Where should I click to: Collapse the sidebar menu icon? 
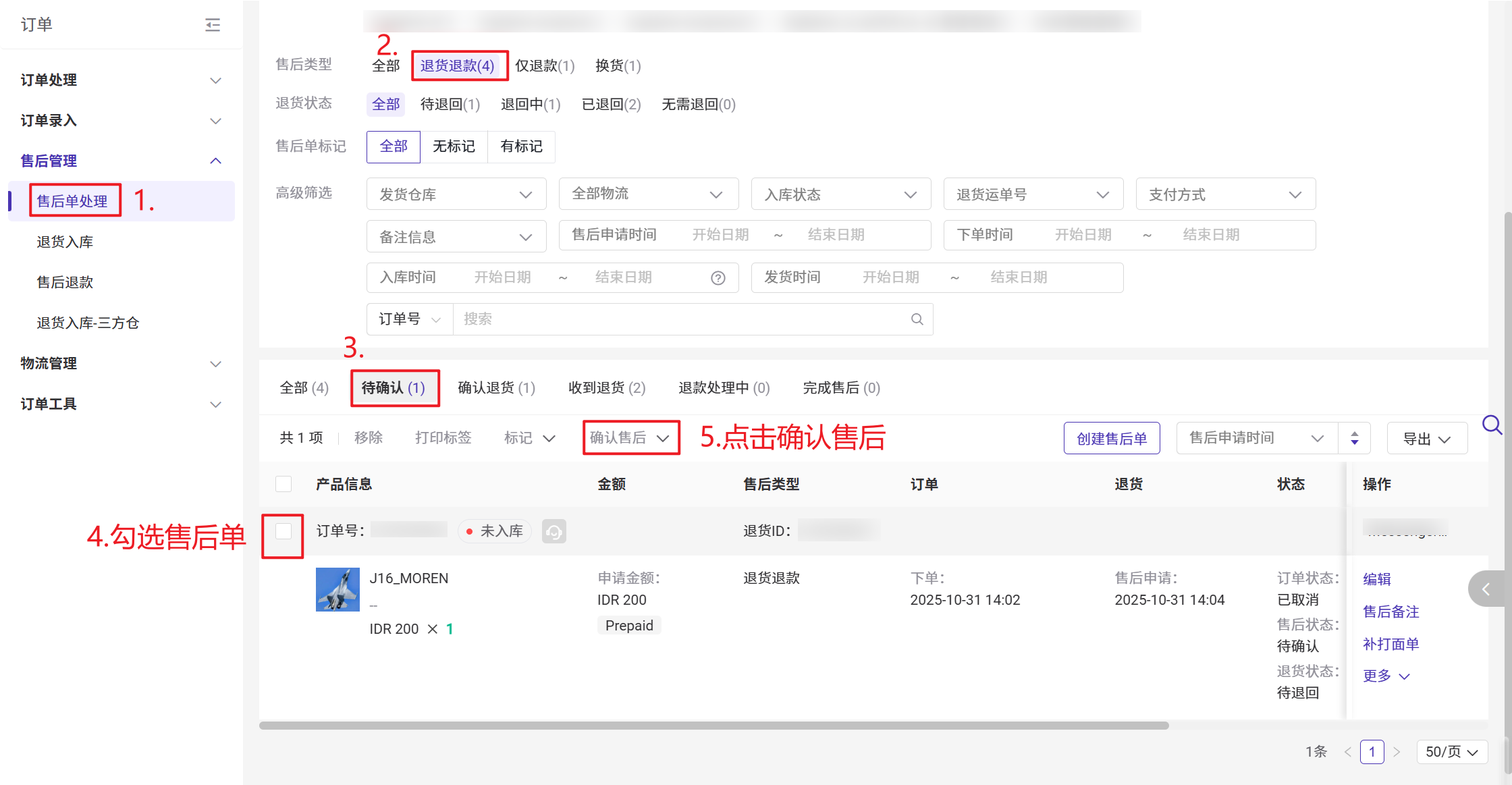pos(213,25)
